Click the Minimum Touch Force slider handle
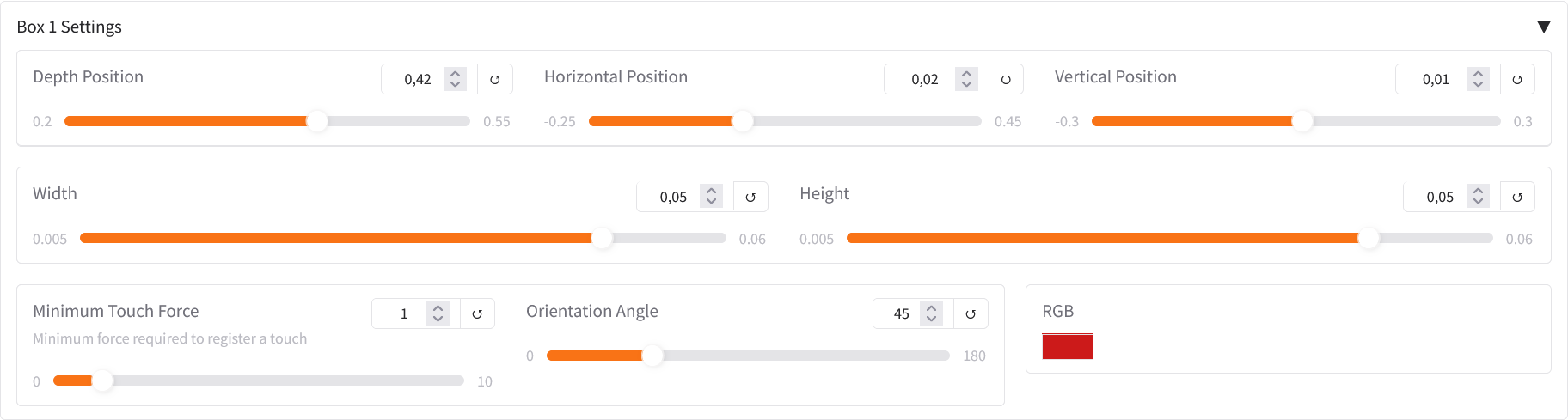This screenshot has width=1568, height=420. [102, 380]
